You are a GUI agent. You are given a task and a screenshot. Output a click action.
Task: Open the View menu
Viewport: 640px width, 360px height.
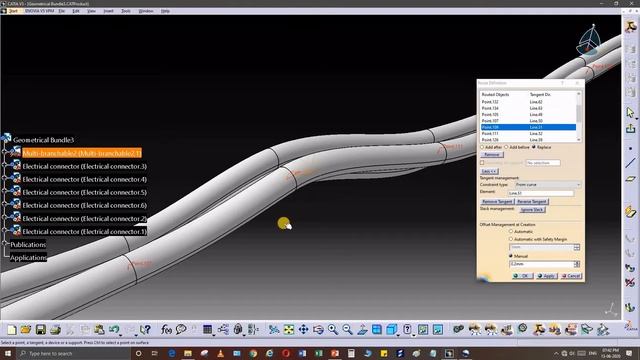point(91,11)
